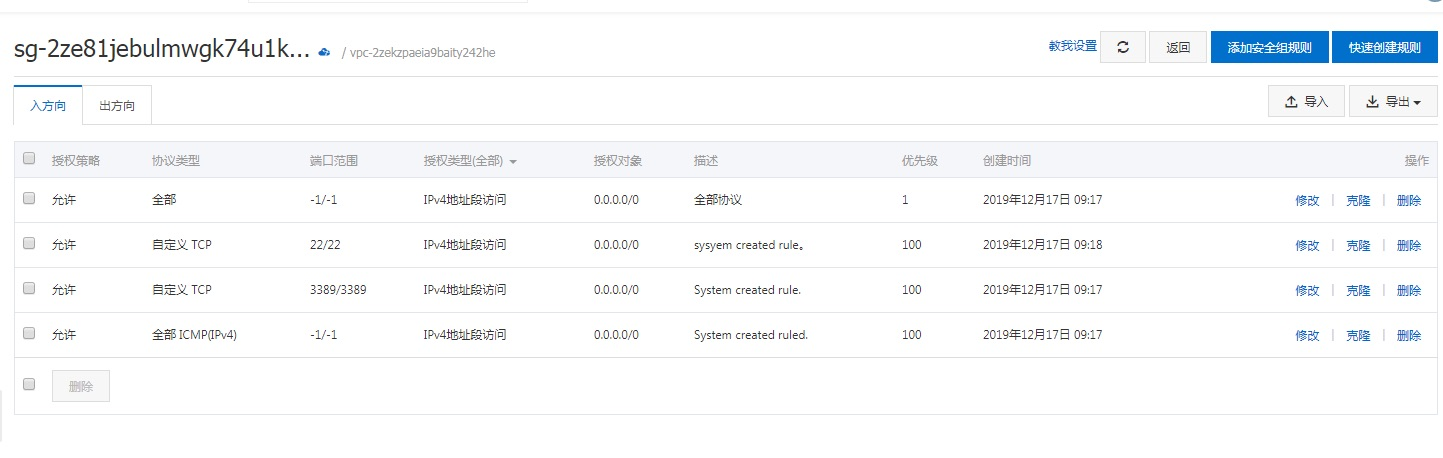Click 删除 for the ICMP(IPv4) rule
This screenshot has width=1443, height=458.
point(1408,335)
